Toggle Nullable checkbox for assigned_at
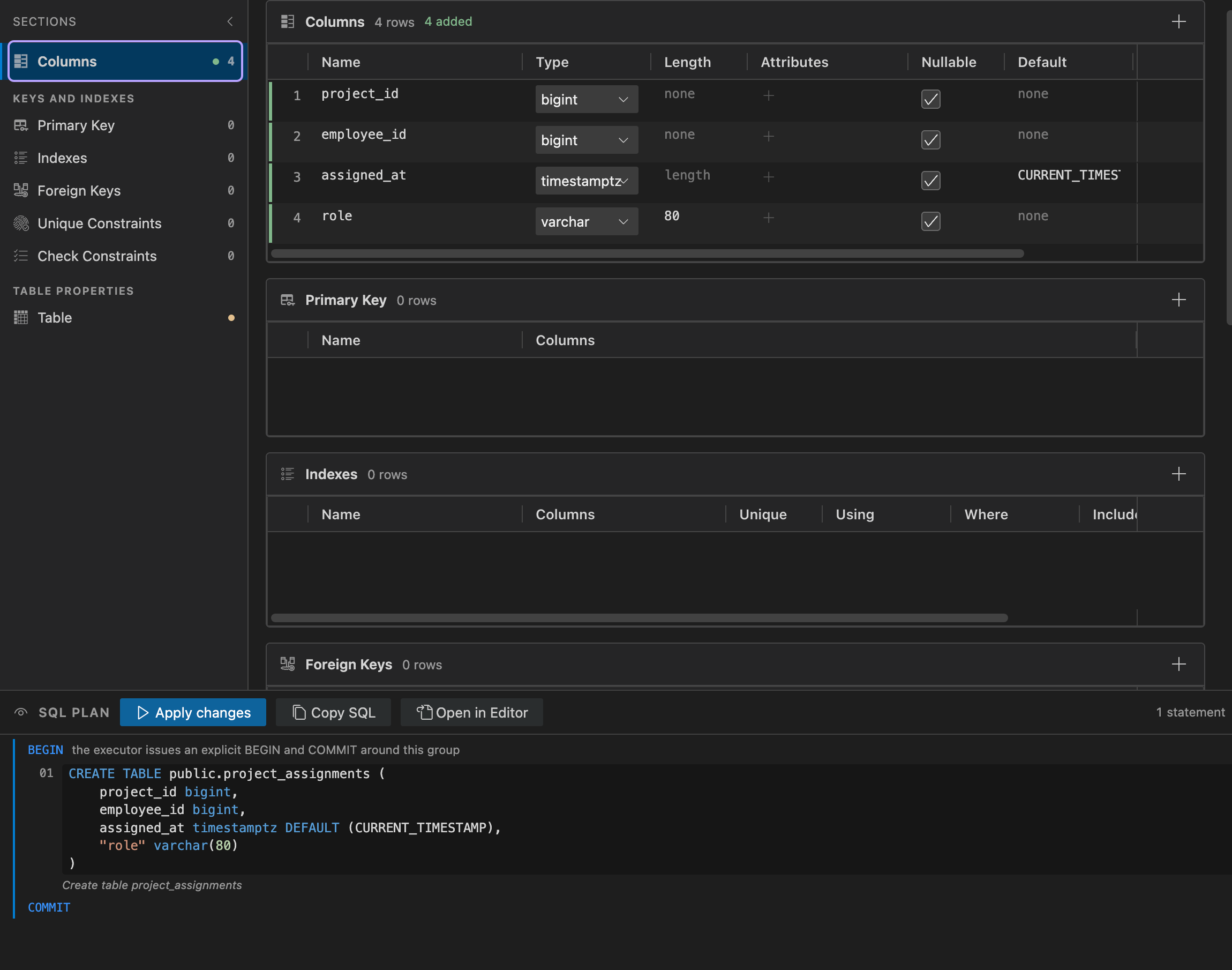The height and width of the screenshot is (970, 1232). click(x=930, y=181)
